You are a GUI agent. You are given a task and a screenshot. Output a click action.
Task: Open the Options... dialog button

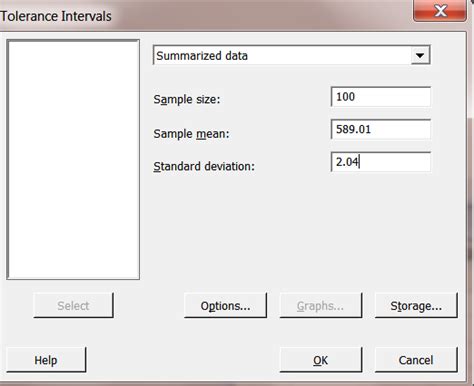pos(225,305)
